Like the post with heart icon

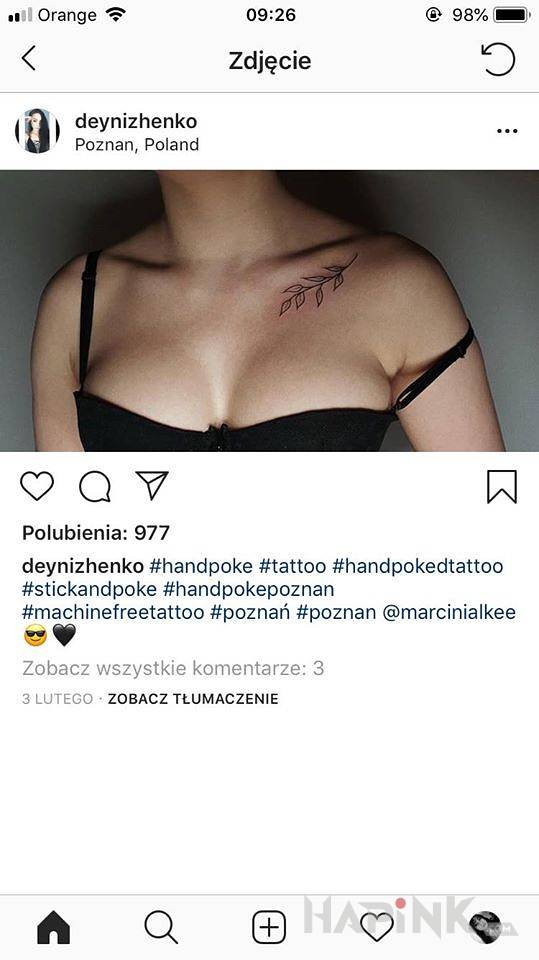click(x=37, y=486)
